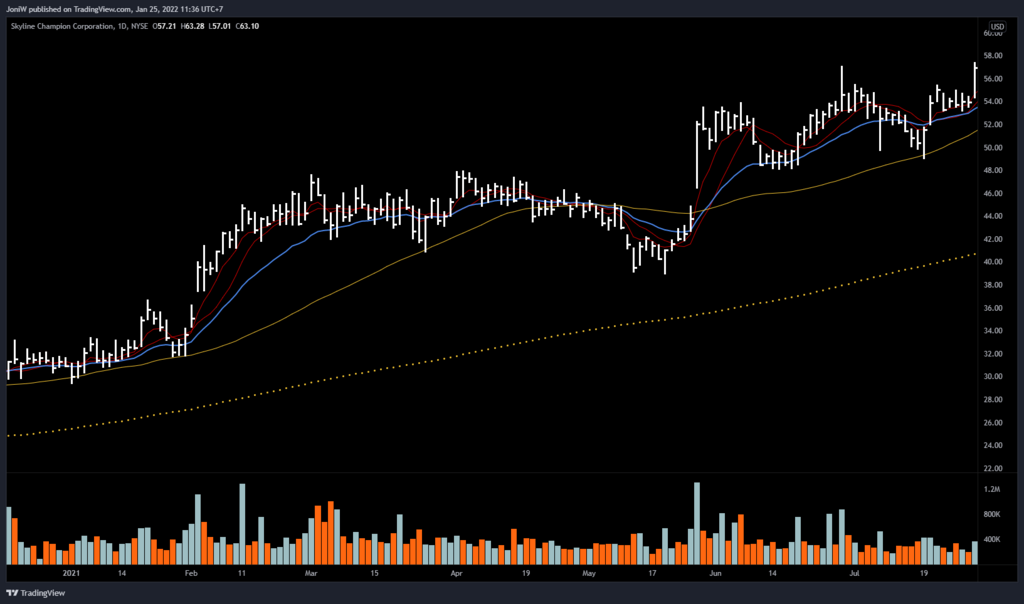Click the 1.2M volume axis label
This screenshot has width=1024, height=604.
click(993, 490)
